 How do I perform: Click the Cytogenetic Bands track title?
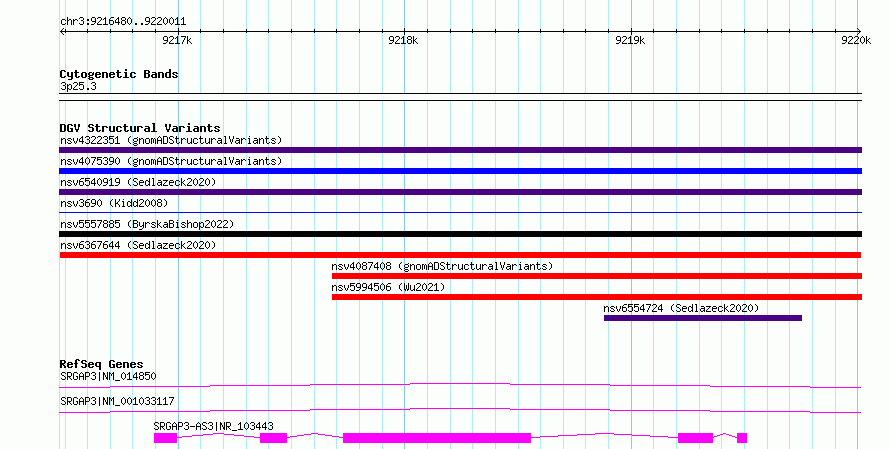pyautogui.click(x=119, y=74)
